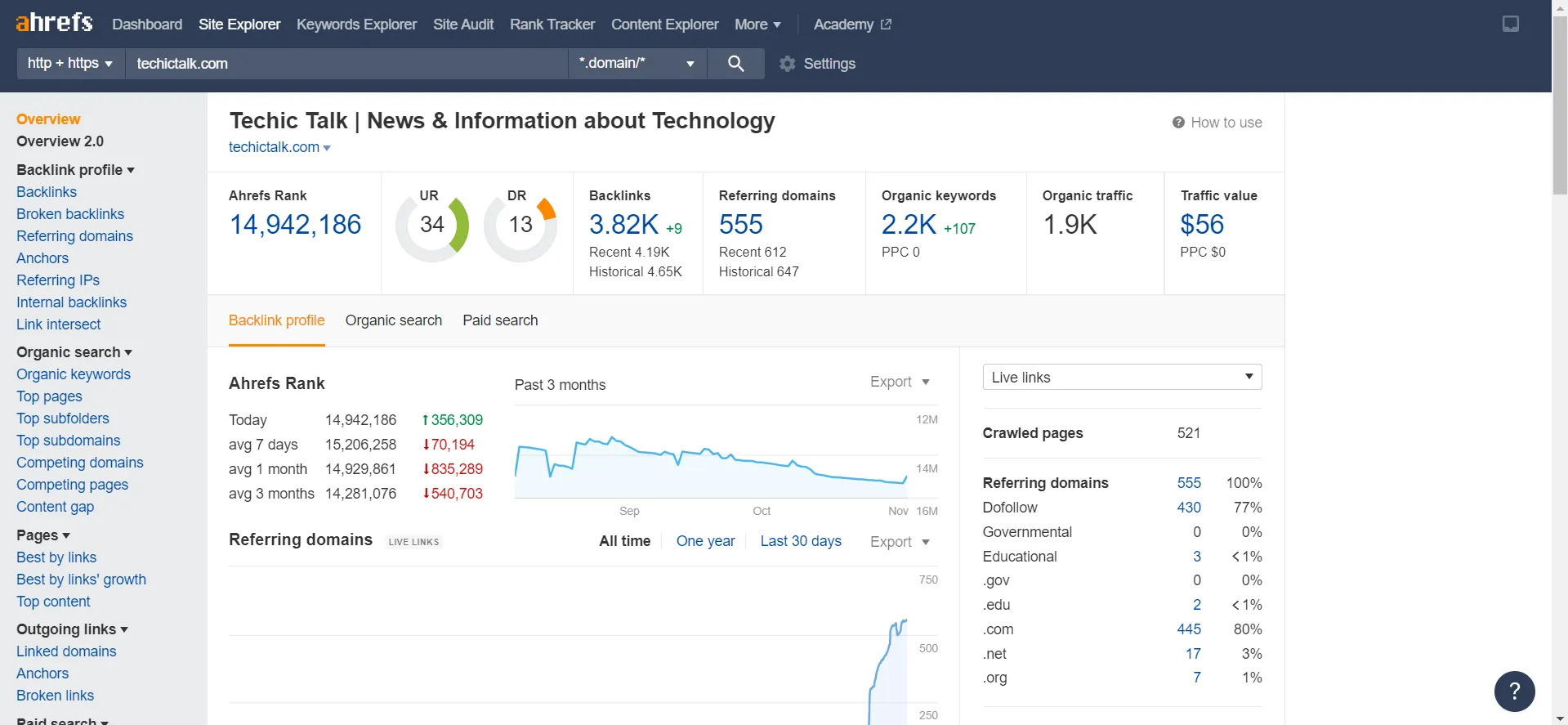Viewport: 1568px width, 725px height.
Task: Click the 3.82K backlinks number
Action: (x=623, y=224)
